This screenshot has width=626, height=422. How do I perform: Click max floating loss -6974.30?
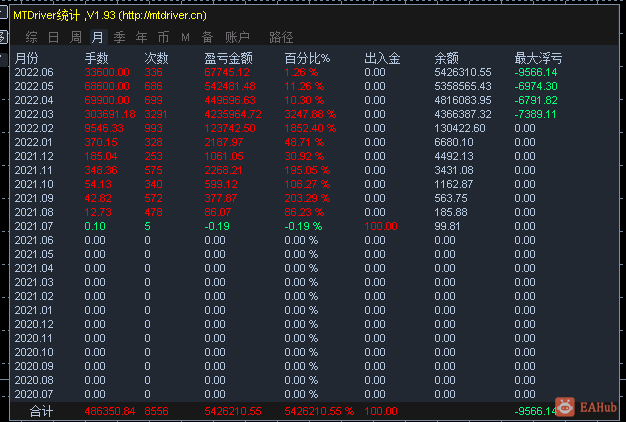536,86
